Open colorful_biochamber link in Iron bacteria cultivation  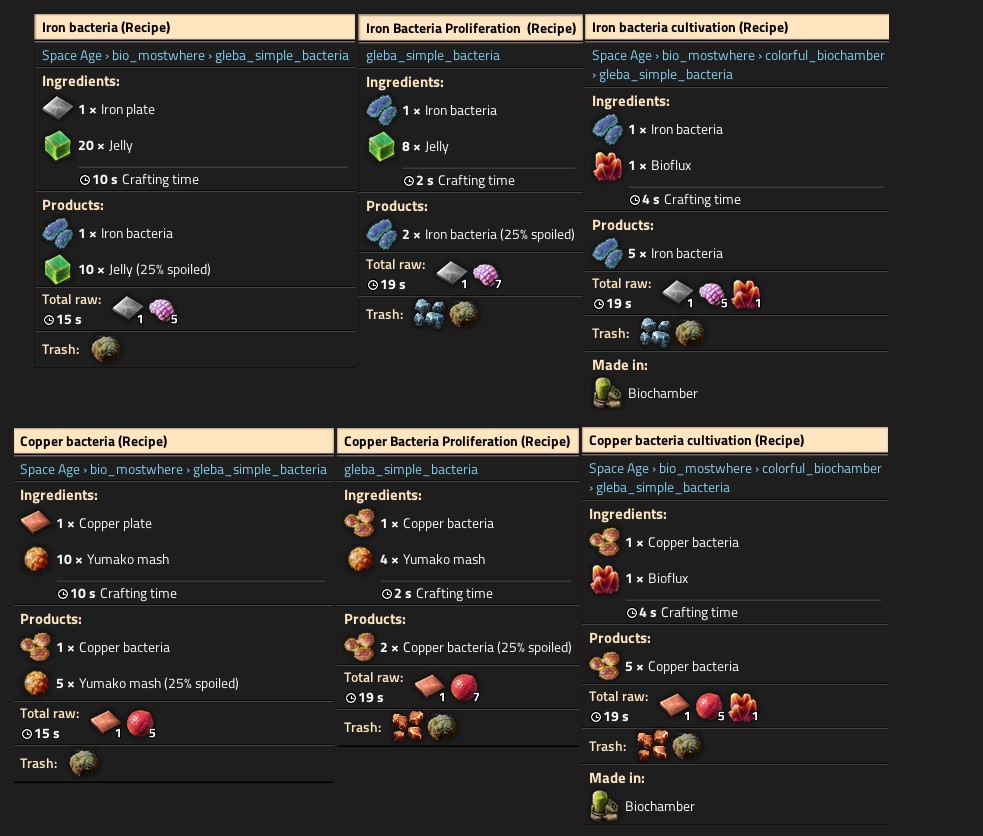click(824, 55)
